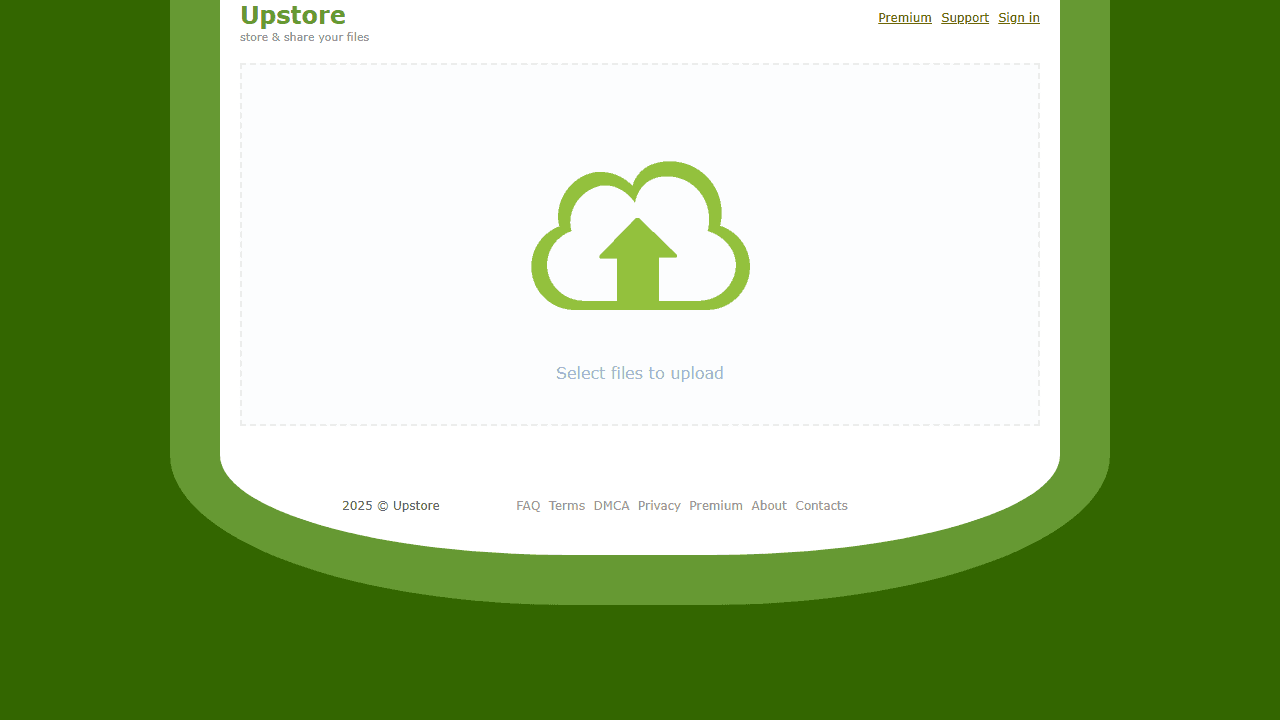Click the 'store & share your files' tagline
This screenshot has width=1280, height=720.
[x=304, y=37]
